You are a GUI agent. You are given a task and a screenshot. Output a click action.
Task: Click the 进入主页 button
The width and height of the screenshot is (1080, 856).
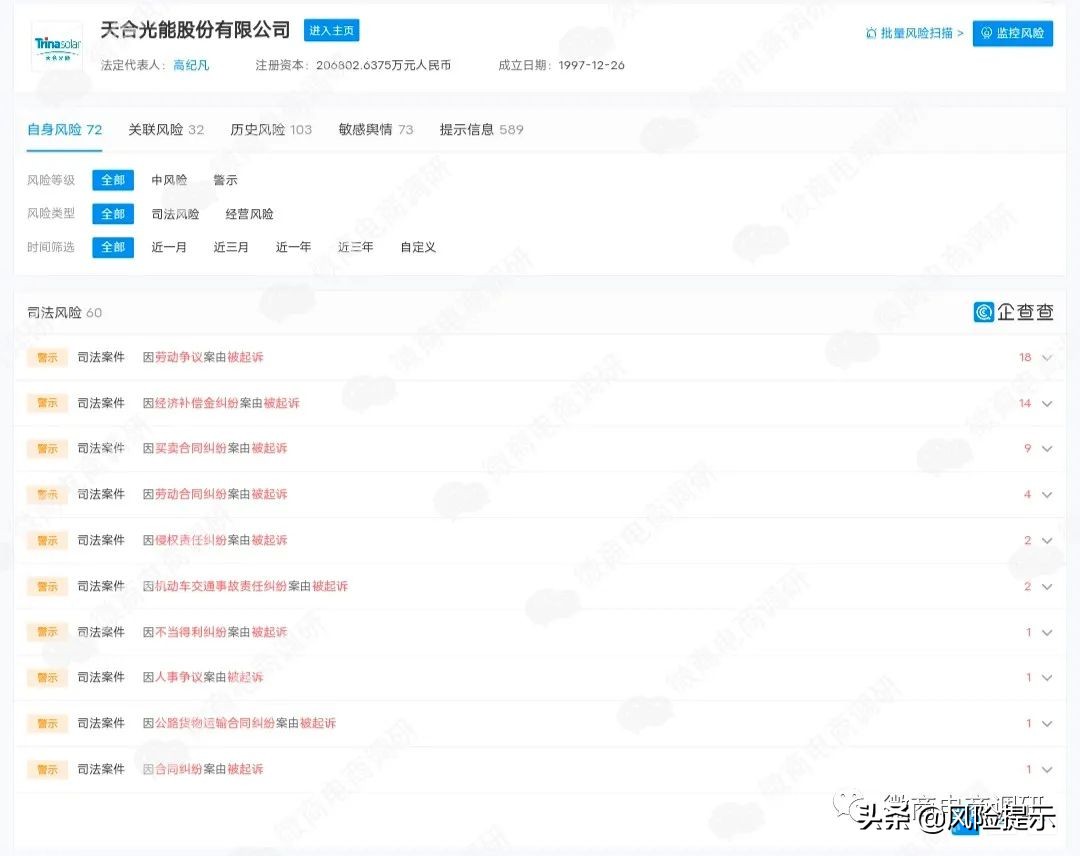pyautogui.click(x=331, y=30)
